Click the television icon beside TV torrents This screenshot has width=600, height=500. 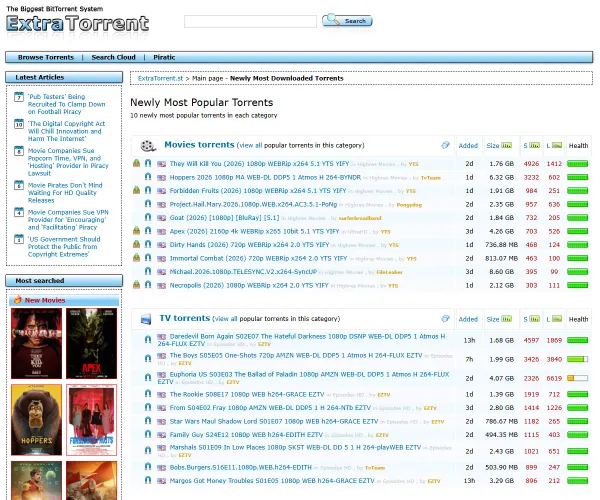click(146, 319)
